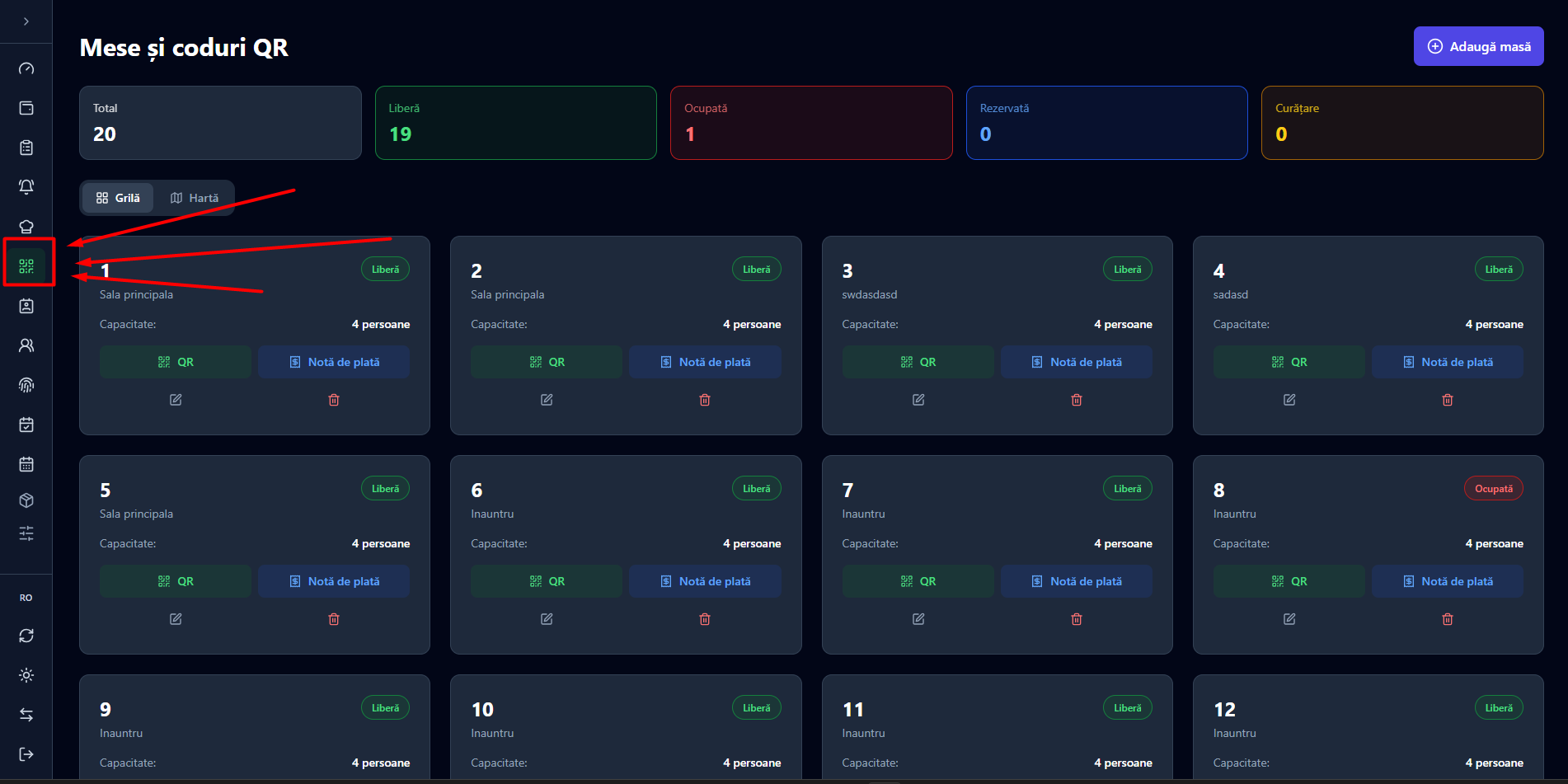Switch to the Hartă view tab
1568x784 pixels.
tap(195, 198)
